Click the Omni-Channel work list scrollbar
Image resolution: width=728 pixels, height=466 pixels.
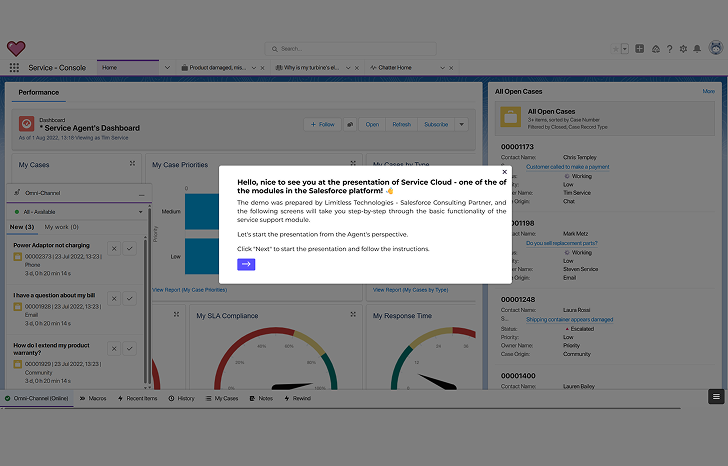point(145,312)
